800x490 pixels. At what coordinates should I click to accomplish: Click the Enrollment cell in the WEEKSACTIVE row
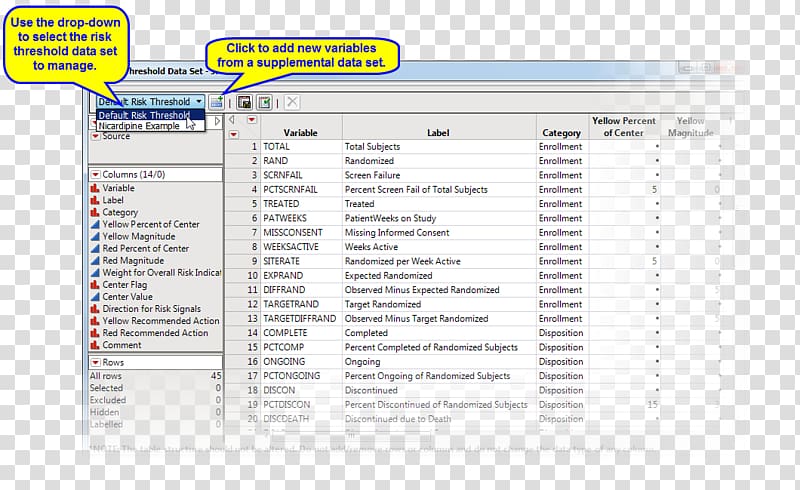pyautogui.click(x=560, y=247)
